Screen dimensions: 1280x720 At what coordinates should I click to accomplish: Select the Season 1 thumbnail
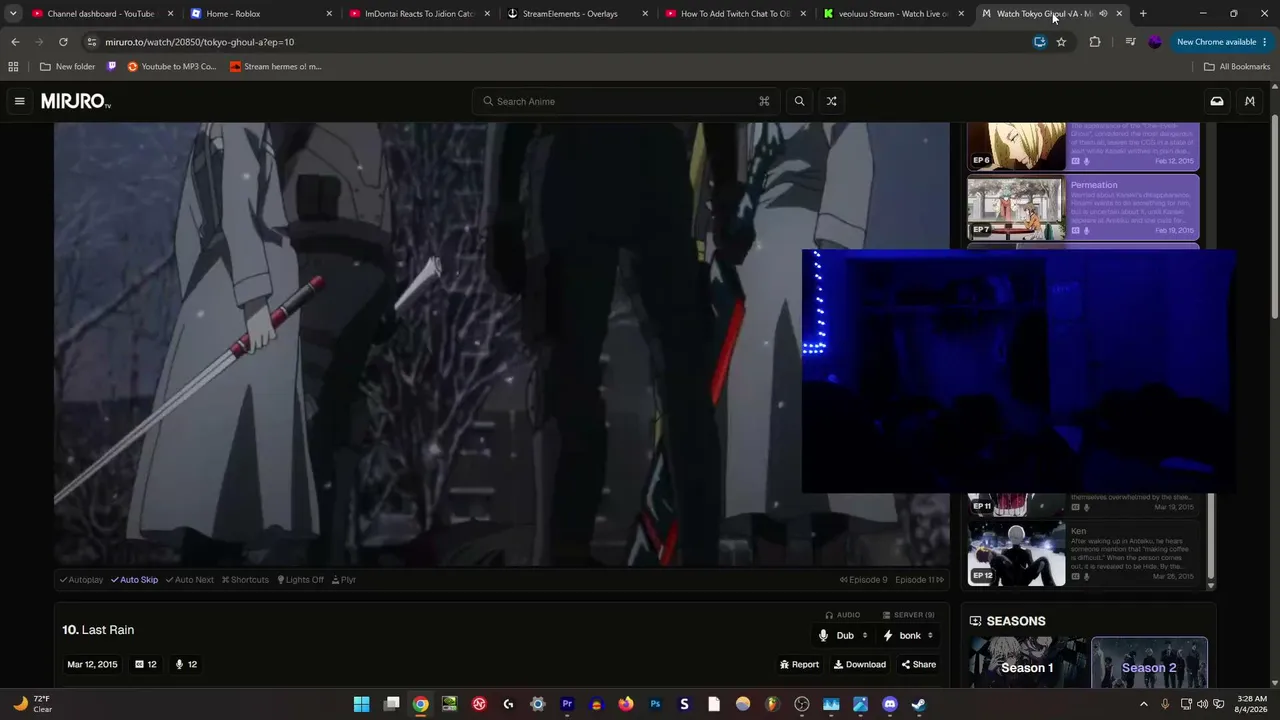tap(1028, 663)
